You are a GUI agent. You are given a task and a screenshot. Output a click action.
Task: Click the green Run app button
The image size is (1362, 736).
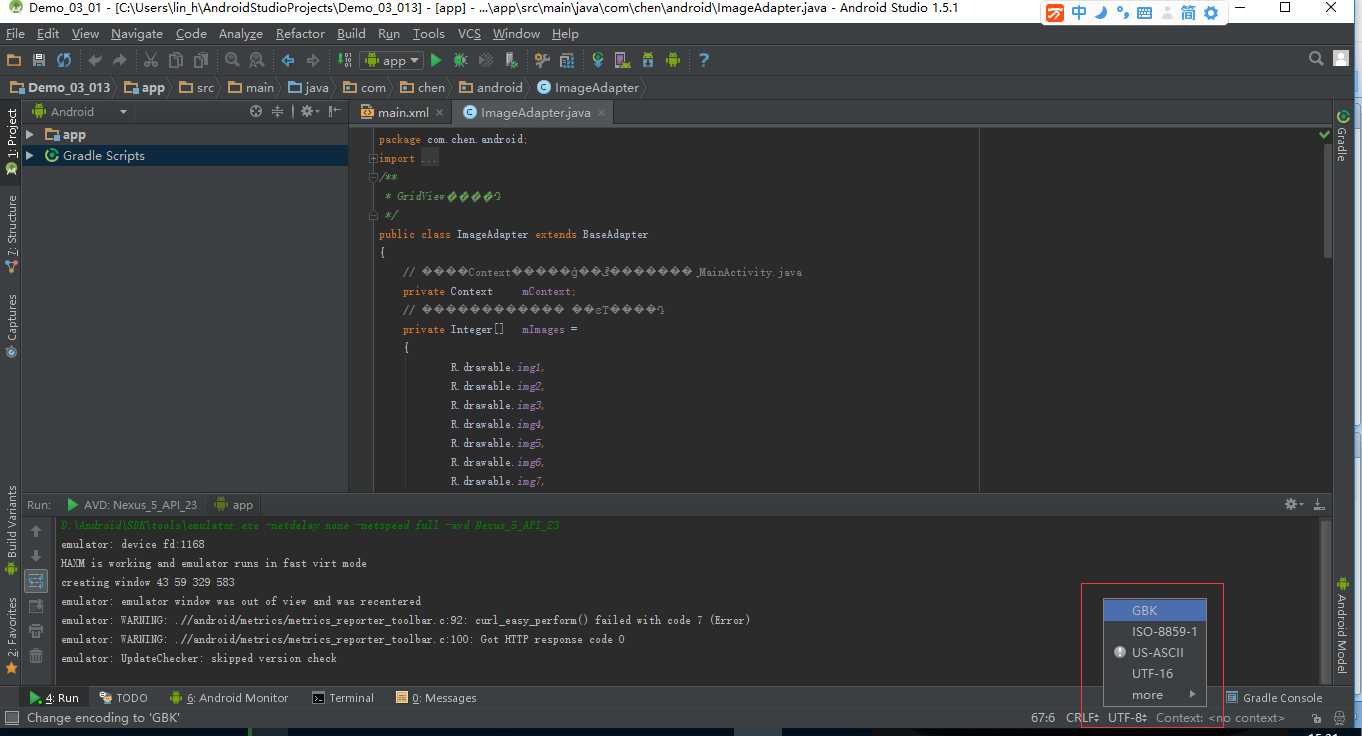pyautogui.click(x=436, y=60)
